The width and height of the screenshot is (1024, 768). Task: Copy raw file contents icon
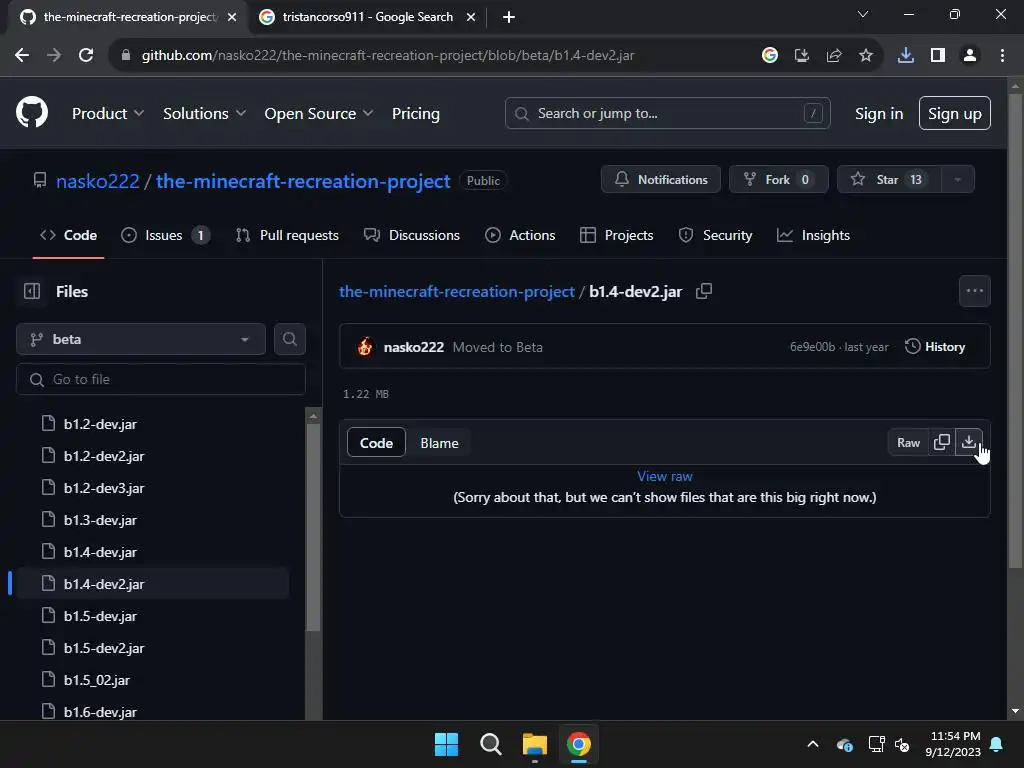coord(942,442)
